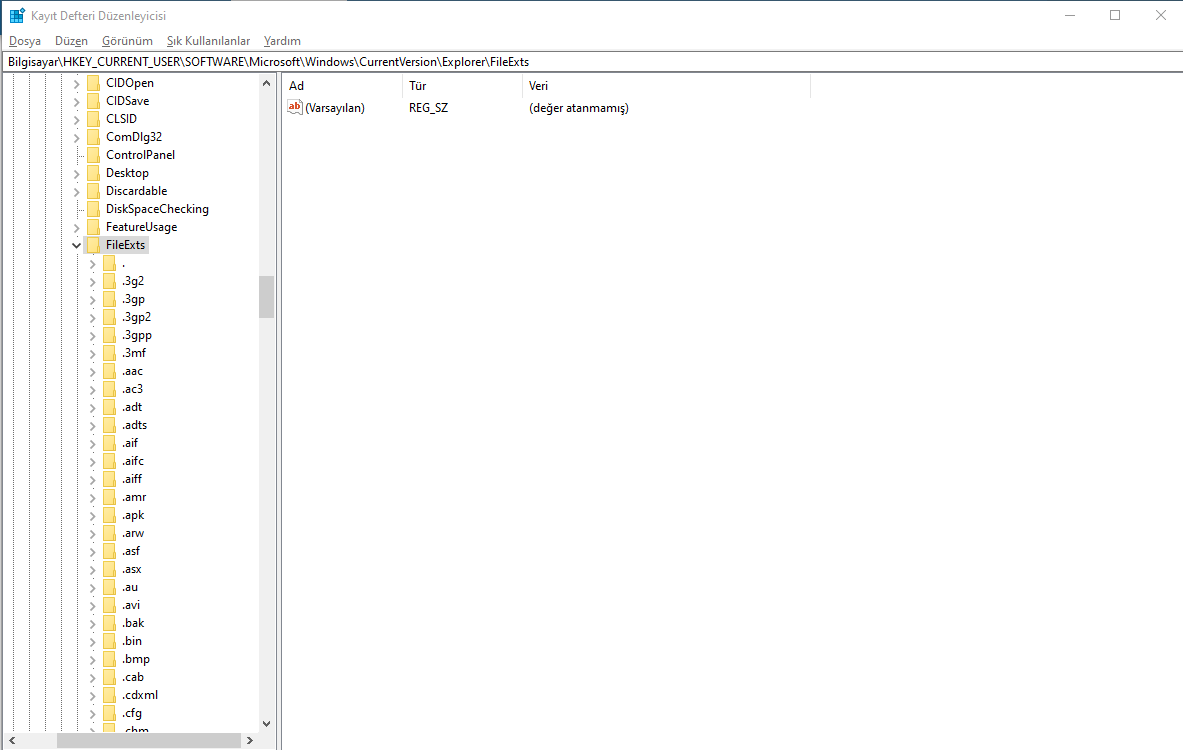Sort values by the Tür column header
The image size is (1183, 750).
pyautogui.click(x=462, y=86)
